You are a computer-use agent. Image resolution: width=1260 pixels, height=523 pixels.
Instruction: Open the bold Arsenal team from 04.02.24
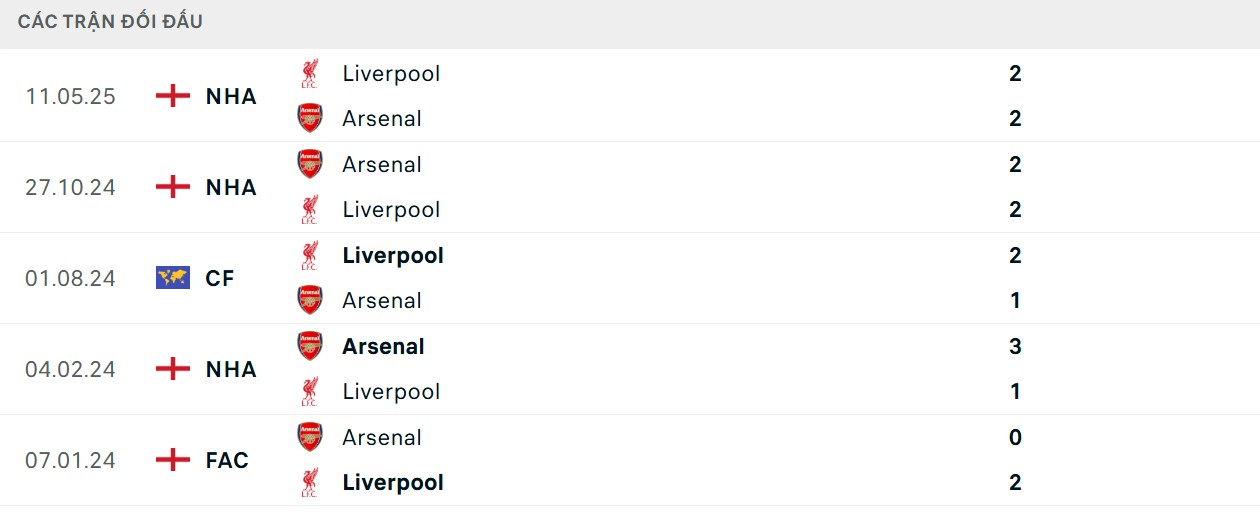tap(383, 346)
